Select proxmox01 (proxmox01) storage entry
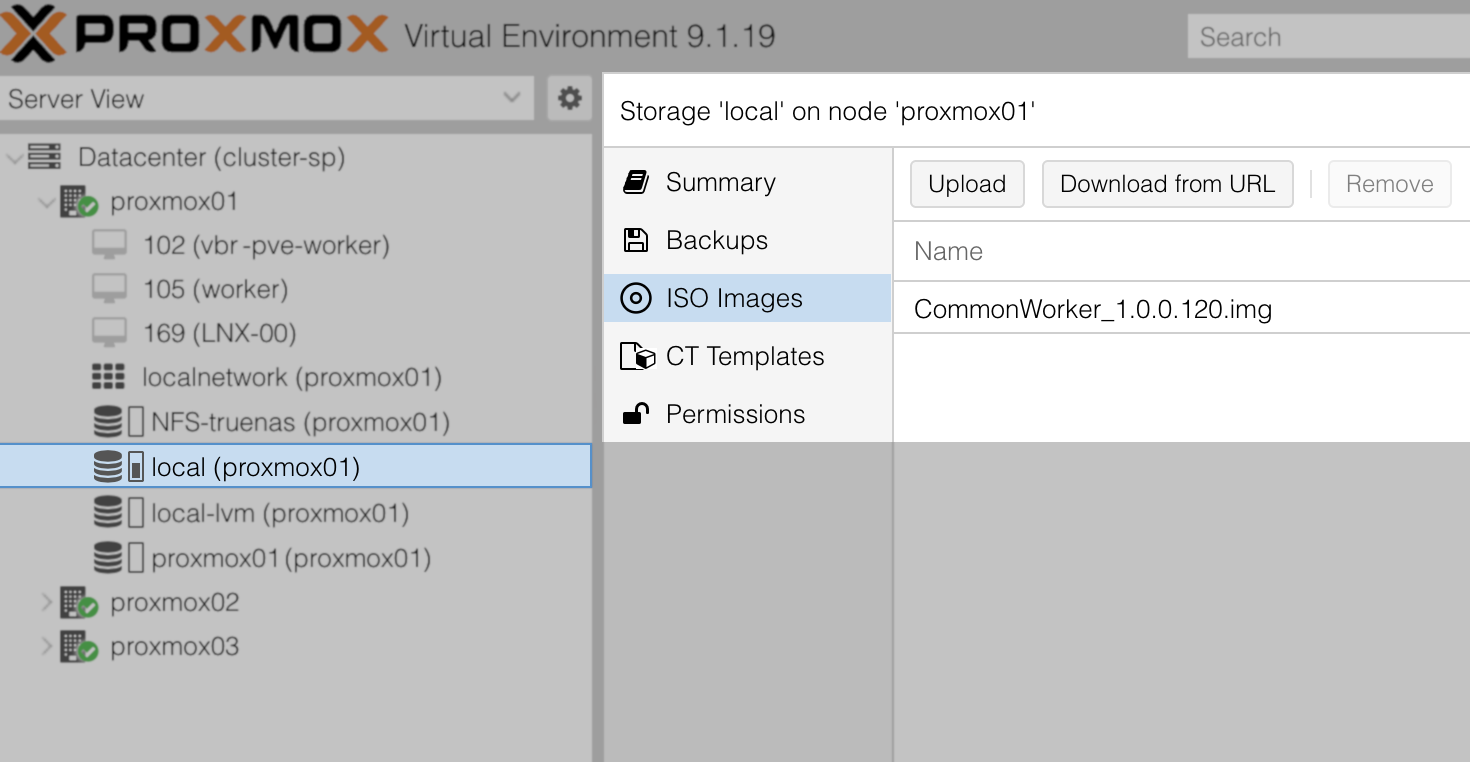Image resolution: width=1470 pixels, height=762 pixels. [291, 558]
